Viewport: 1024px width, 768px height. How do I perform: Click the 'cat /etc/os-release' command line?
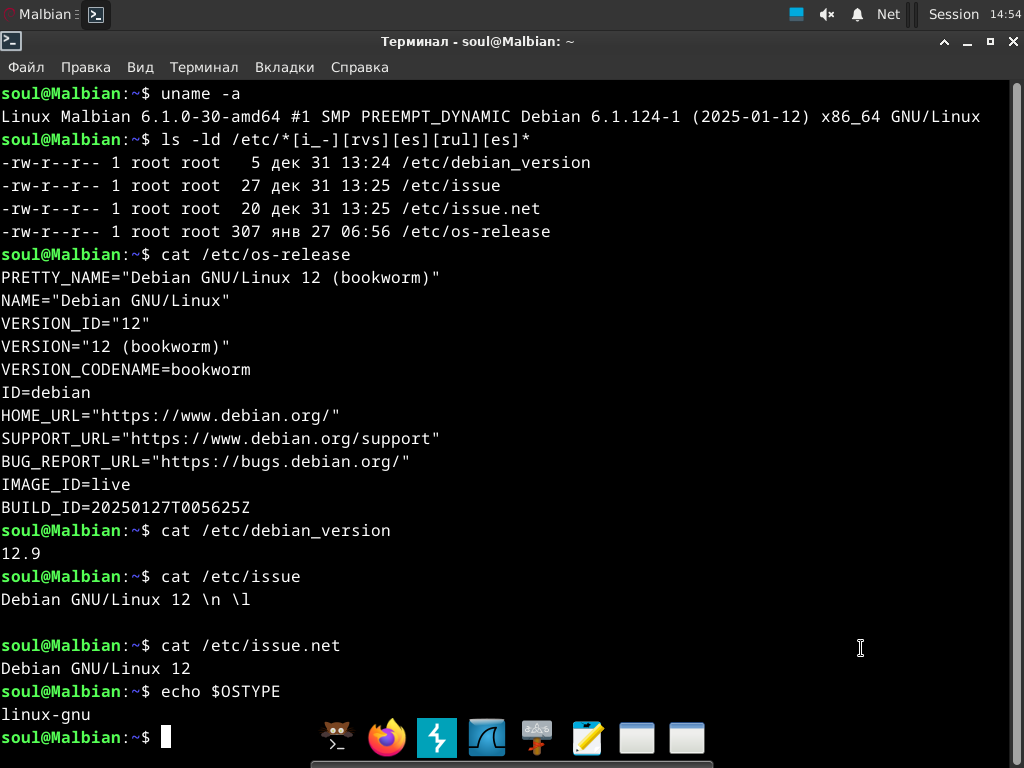(x=176, y=255)
